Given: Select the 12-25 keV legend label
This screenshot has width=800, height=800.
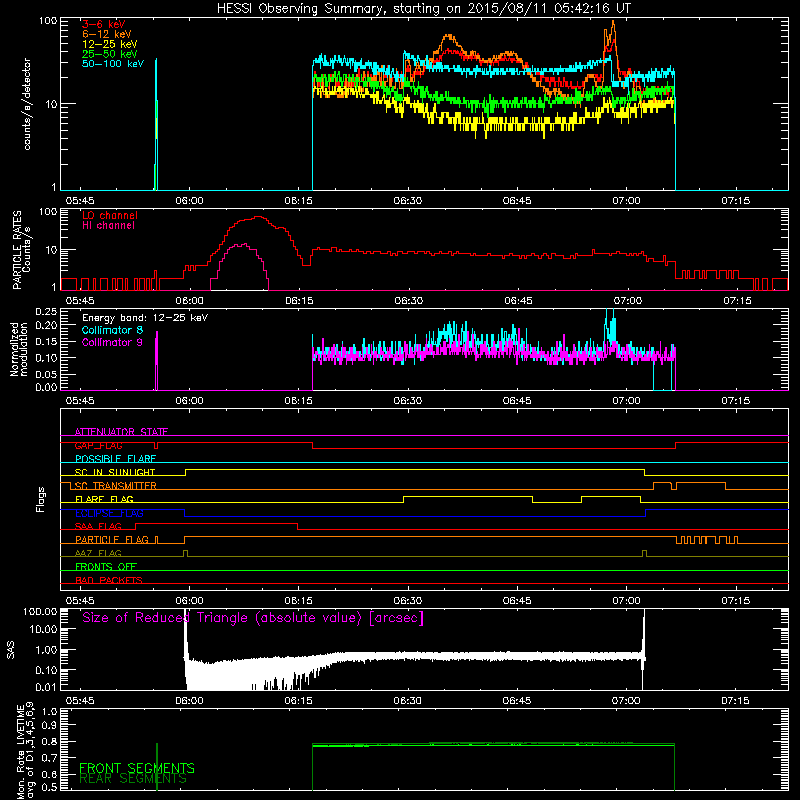Looking at the screenshot, I should [x=109, y=44].
